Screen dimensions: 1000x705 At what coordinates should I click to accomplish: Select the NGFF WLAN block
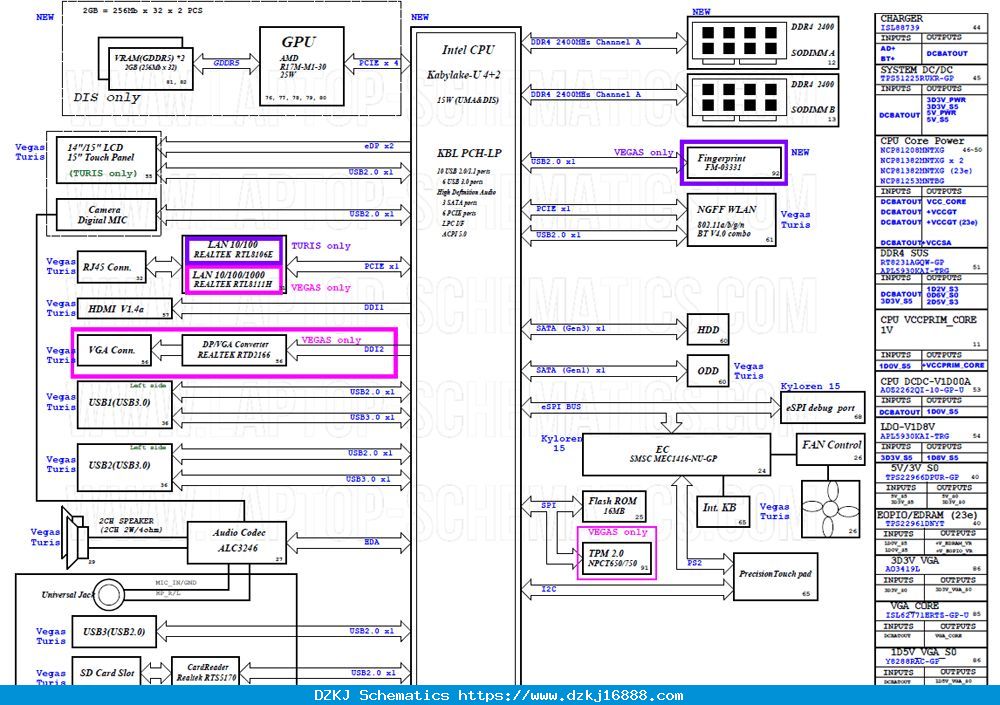[x=731, y=220]
